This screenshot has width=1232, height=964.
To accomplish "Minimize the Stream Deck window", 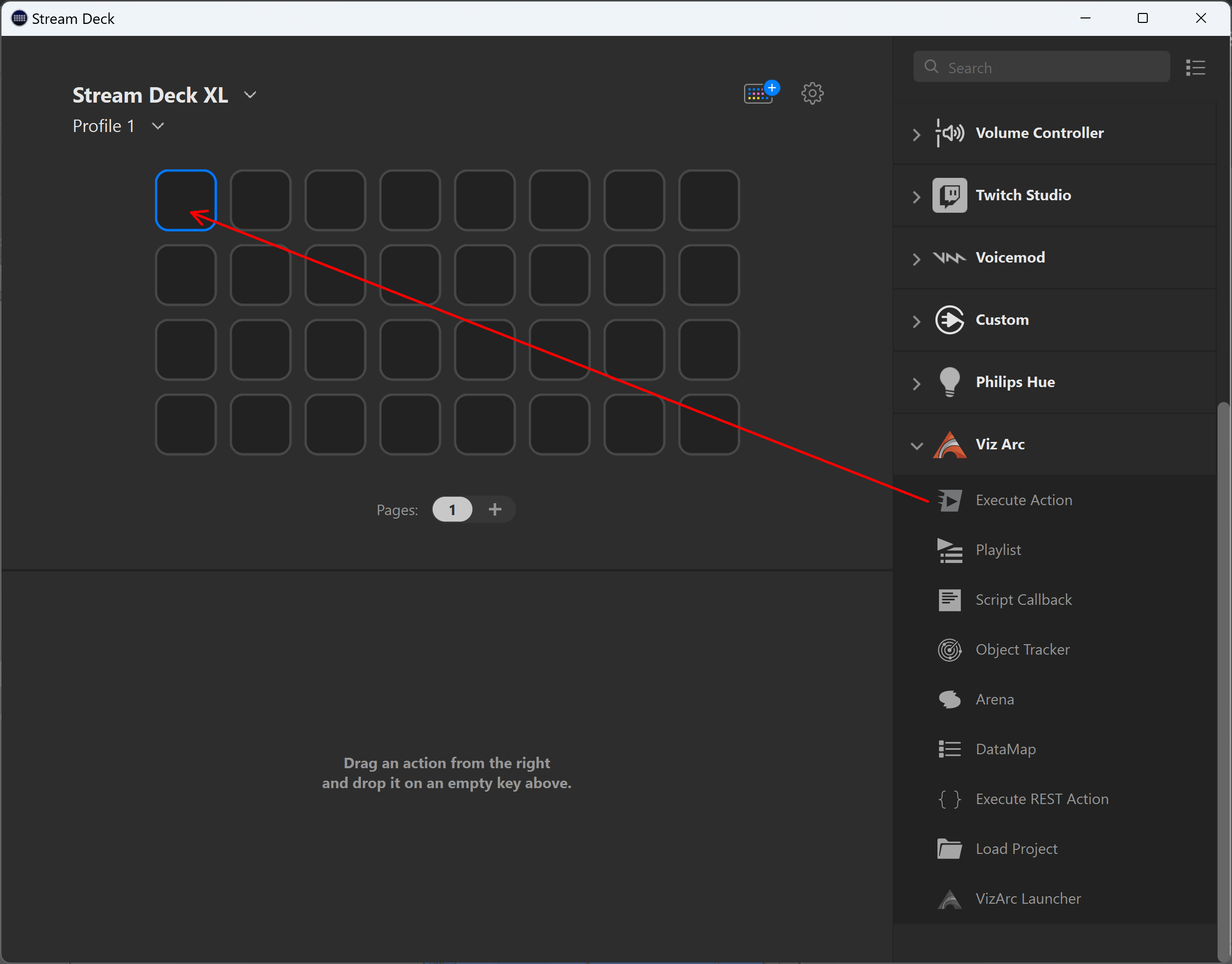I will tap(1085, 18).
